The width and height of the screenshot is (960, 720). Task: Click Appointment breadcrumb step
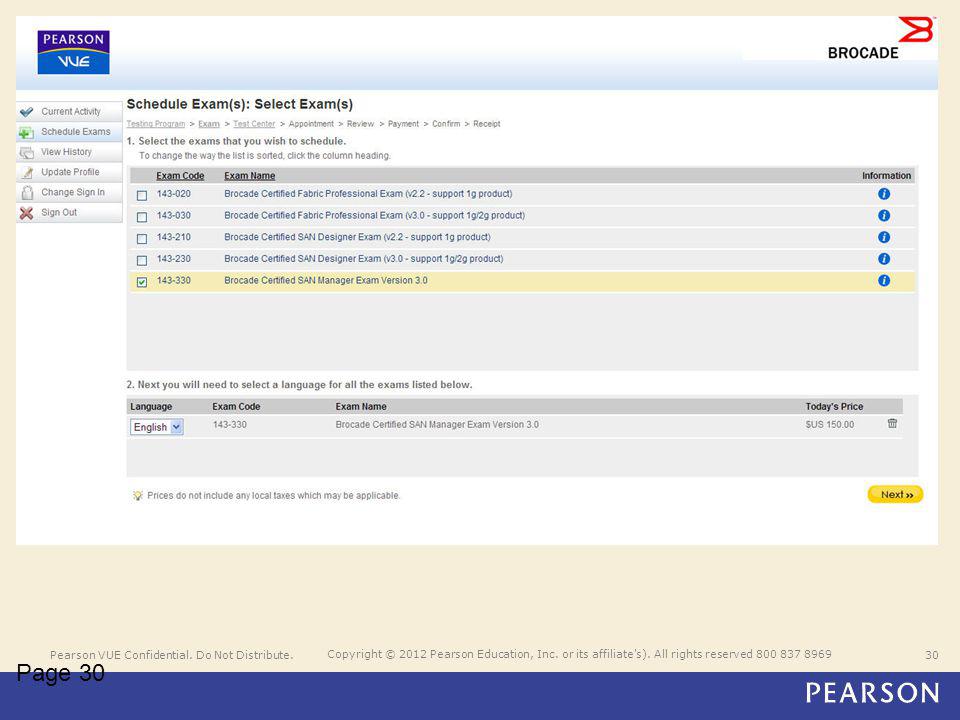pos(311,124)
